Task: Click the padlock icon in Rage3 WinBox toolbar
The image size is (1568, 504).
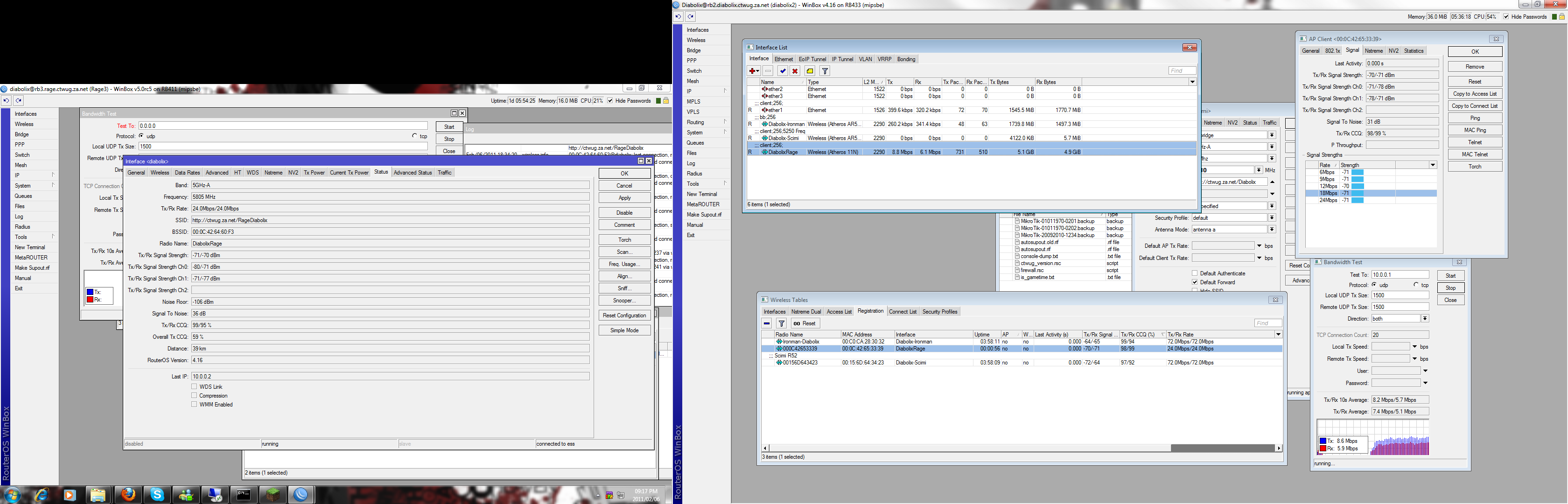Action: 666,100
